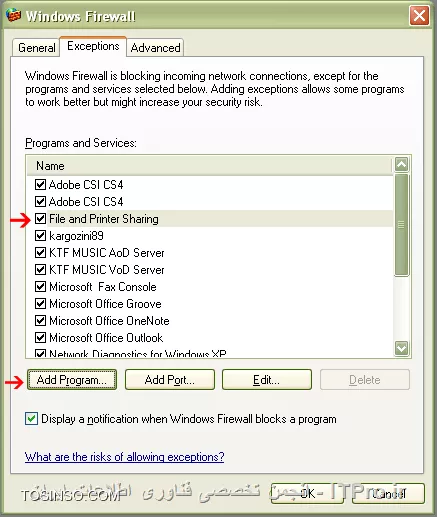
Task: Select the Microsoft Fax Console entry text
Action: [103, 287]
